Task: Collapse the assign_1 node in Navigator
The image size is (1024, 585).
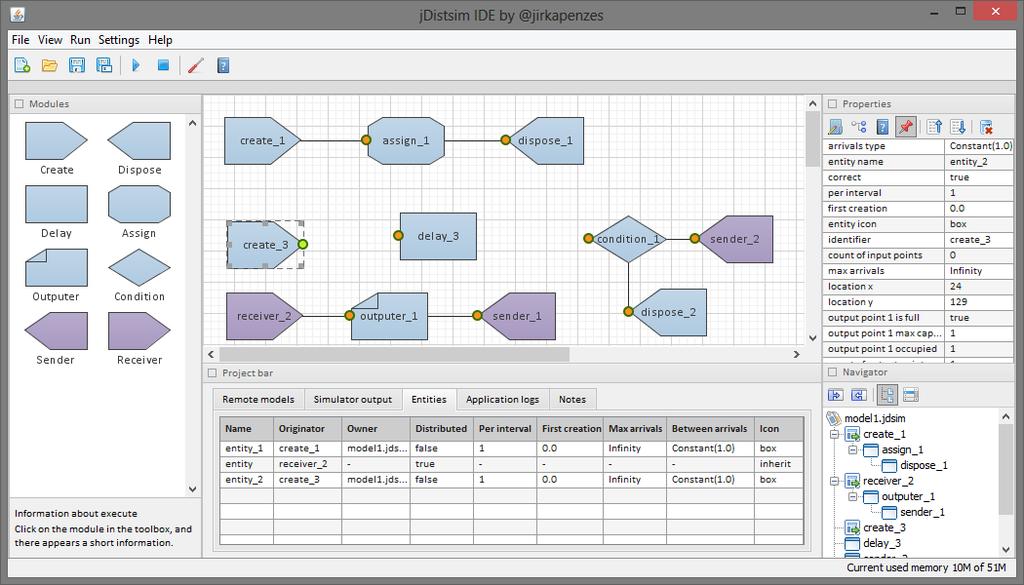Action: click(852, 450)
